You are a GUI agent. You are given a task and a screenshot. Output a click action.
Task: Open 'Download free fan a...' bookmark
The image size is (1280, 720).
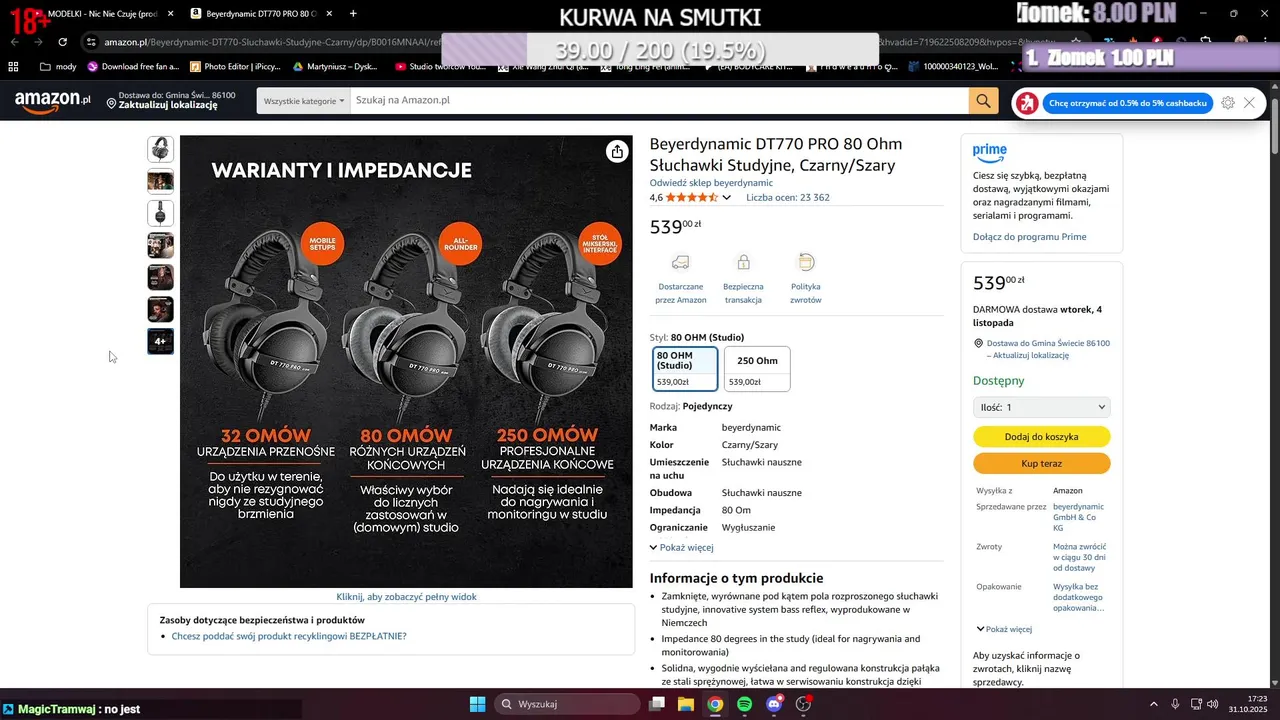133,67
